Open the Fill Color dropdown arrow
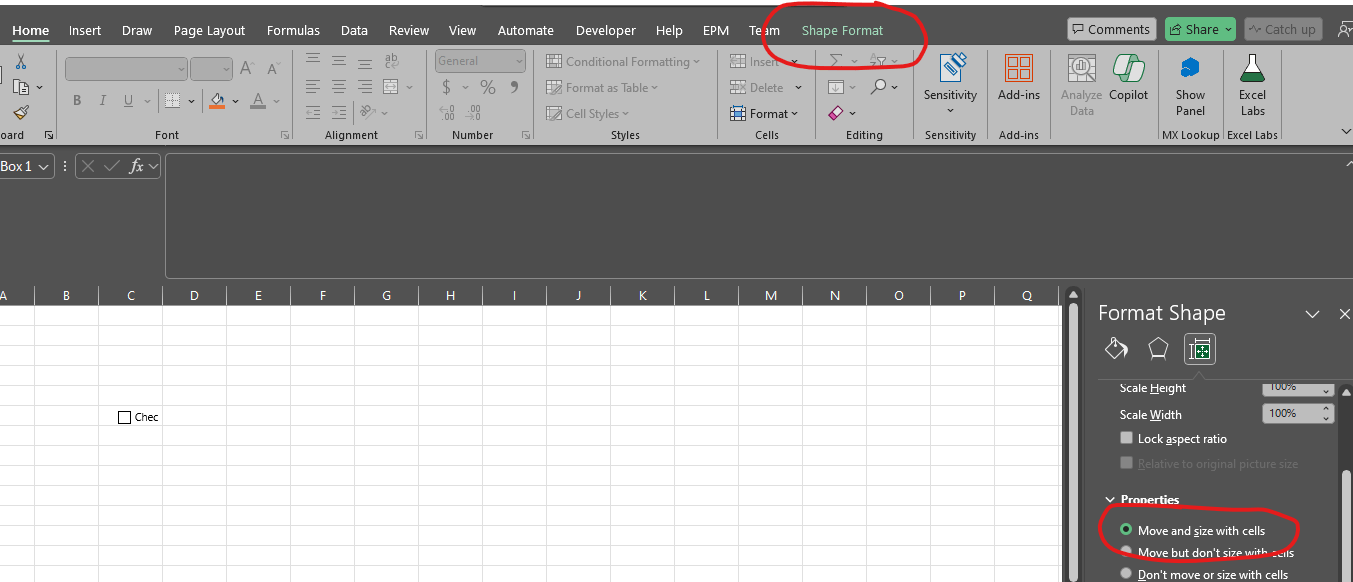 (233, 101)
